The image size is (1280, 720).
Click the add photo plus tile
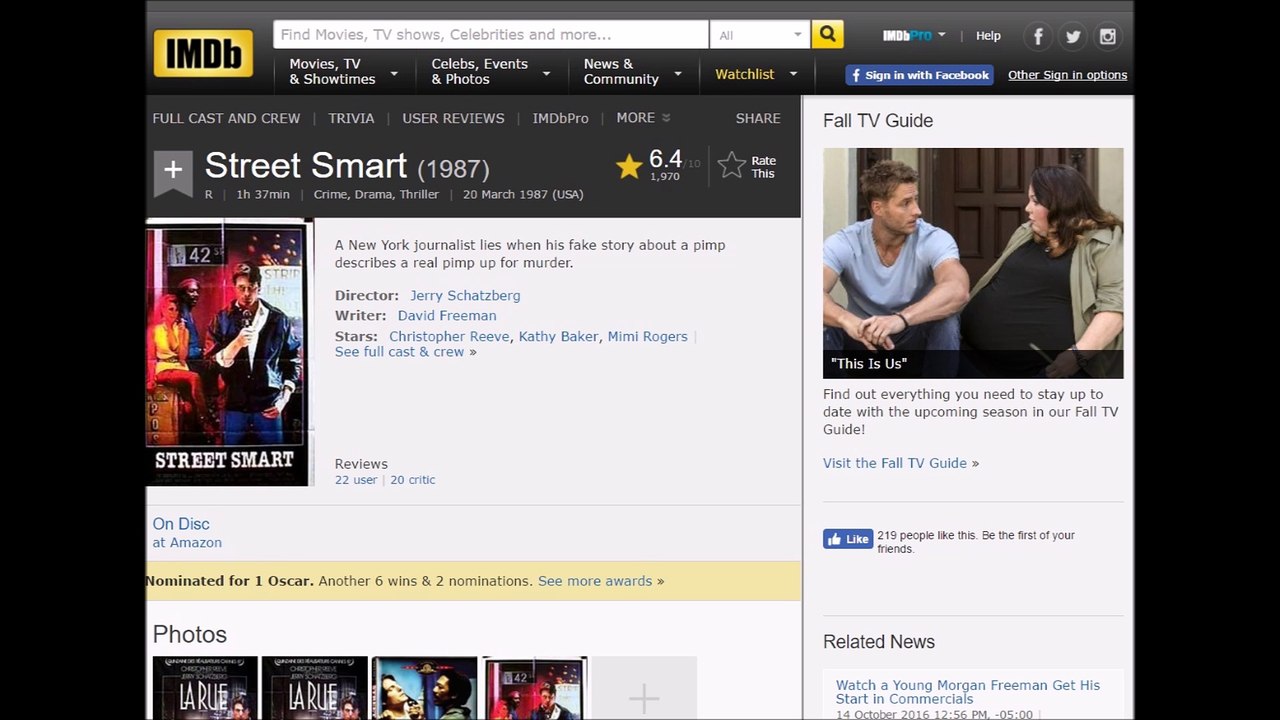tap(644, 688)
